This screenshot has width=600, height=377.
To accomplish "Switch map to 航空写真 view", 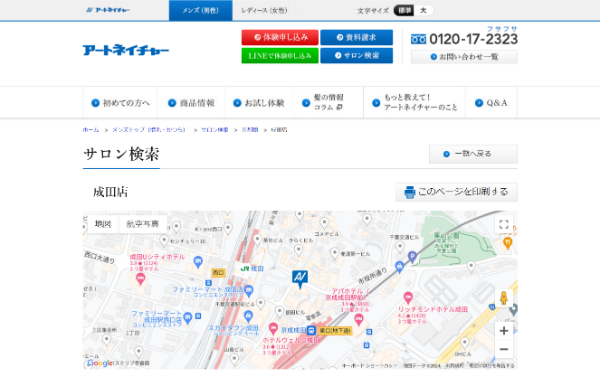I will click(143, 224).
